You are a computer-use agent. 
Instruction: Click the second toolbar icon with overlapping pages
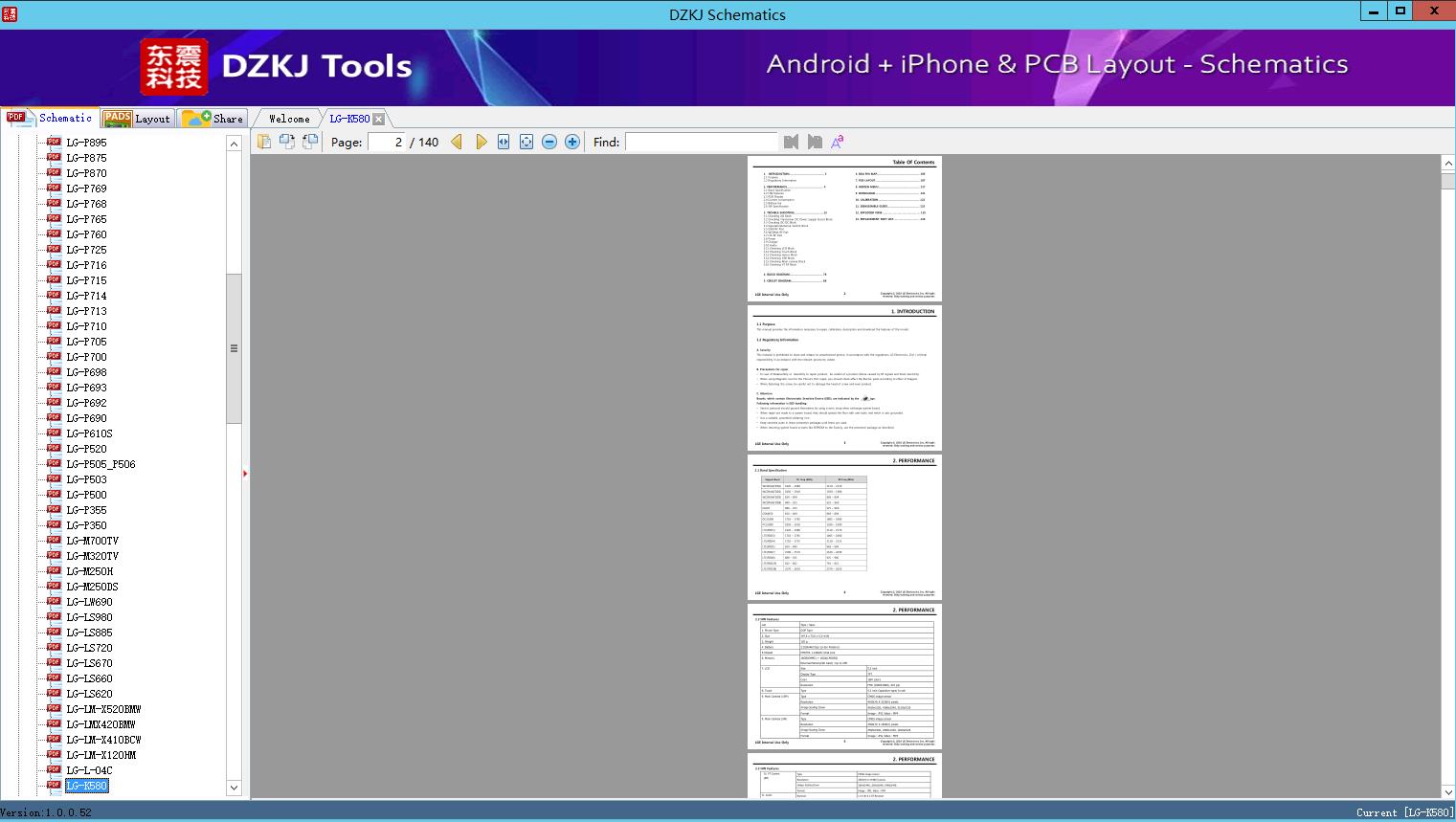[287, 142]
